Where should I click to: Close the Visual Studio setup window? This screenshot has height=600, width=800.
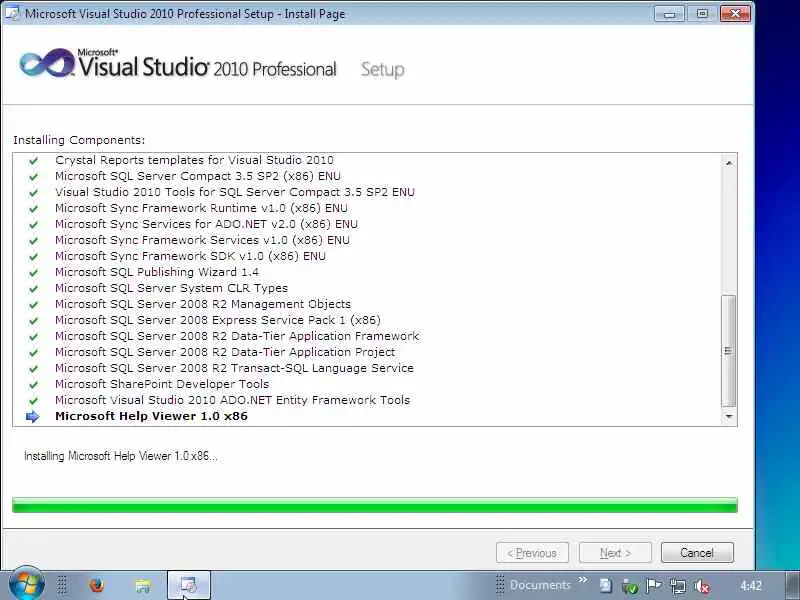point(735,14)
